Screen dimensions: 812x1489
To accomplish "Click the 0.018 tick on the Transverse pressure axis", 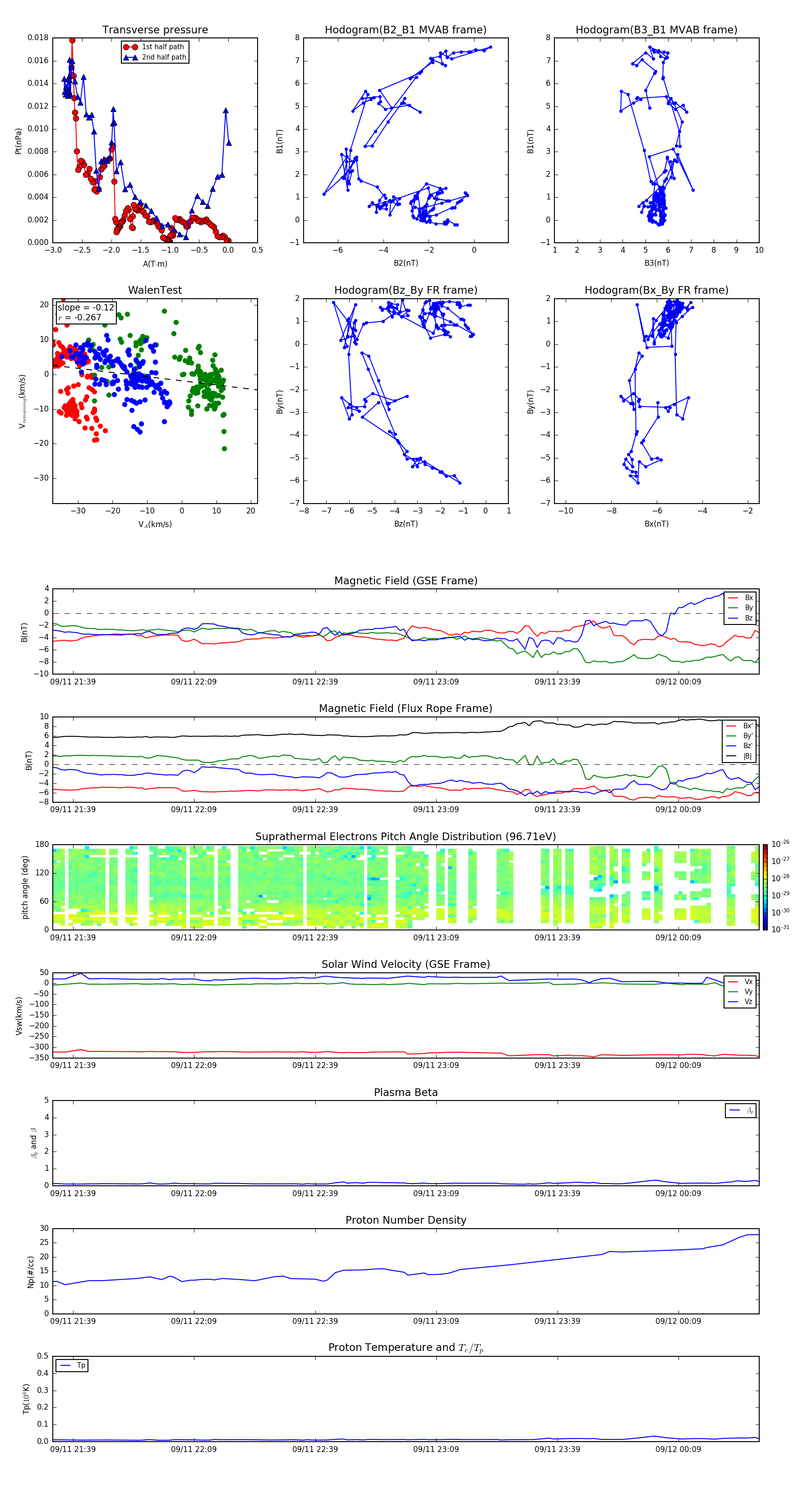I will [x=38, y=37].
